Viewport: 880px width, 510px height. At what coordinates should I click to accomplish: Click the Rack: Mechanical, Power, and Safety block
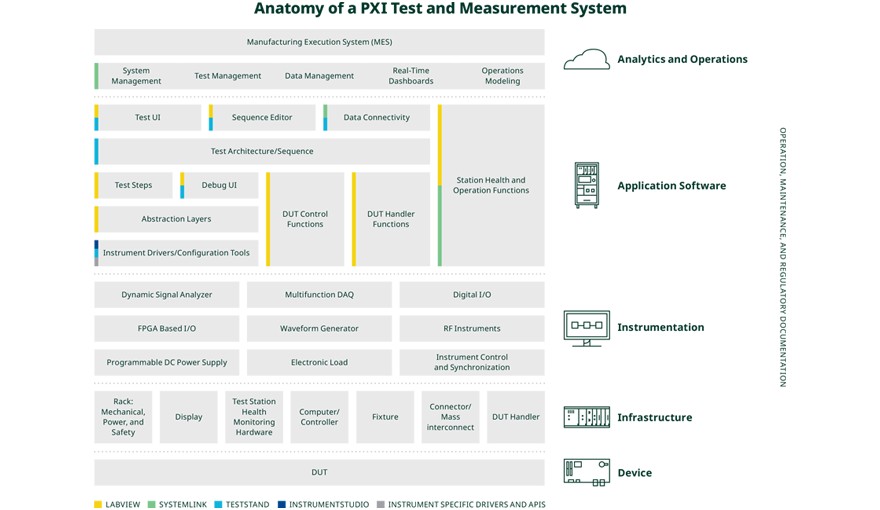(123, 417)
